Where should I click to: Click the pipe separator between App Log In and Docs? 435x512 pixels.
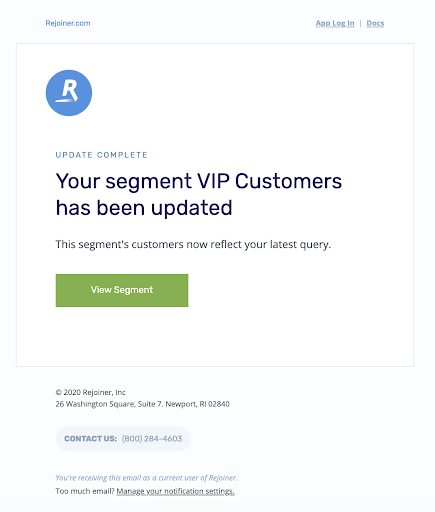coord(360,23)
